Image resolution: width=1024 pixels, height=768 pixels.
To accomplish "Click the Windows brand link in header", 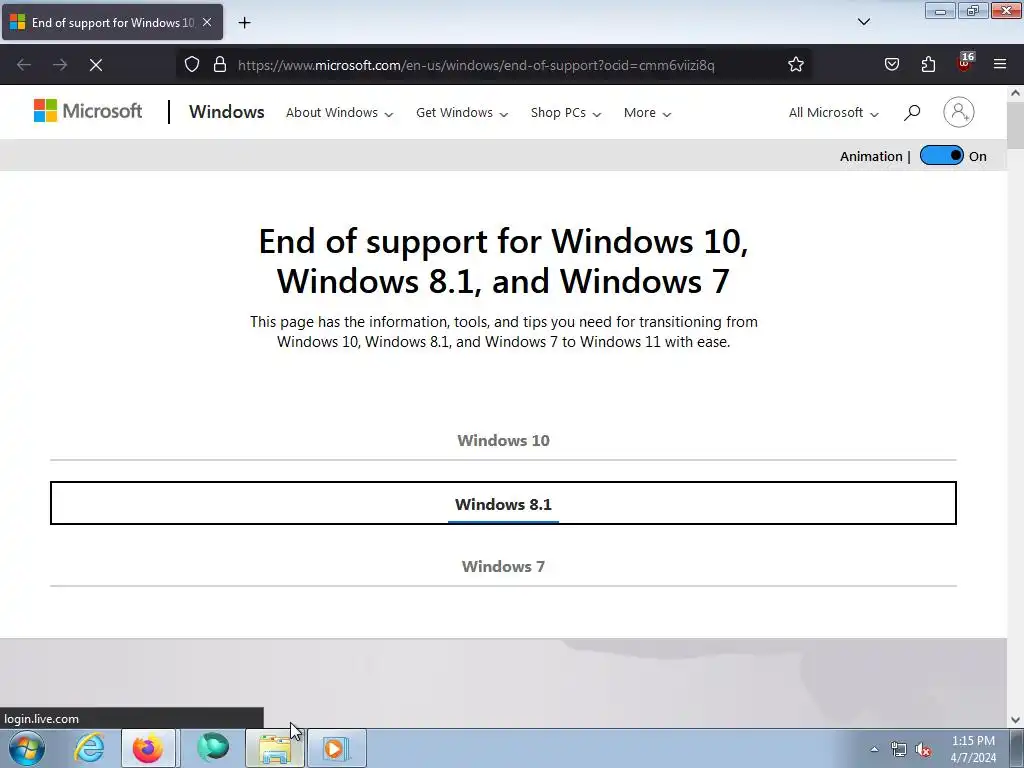I will (227, 112).
